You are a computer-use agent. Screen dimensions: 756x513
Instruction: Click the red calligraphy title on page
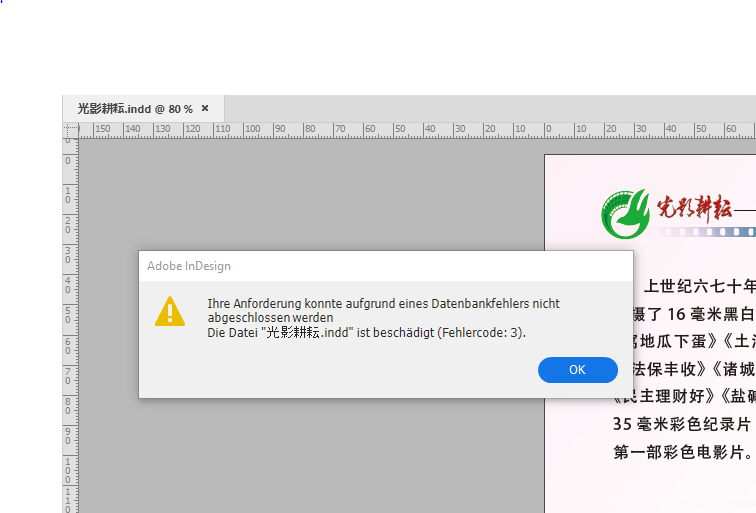pos(694,208)
